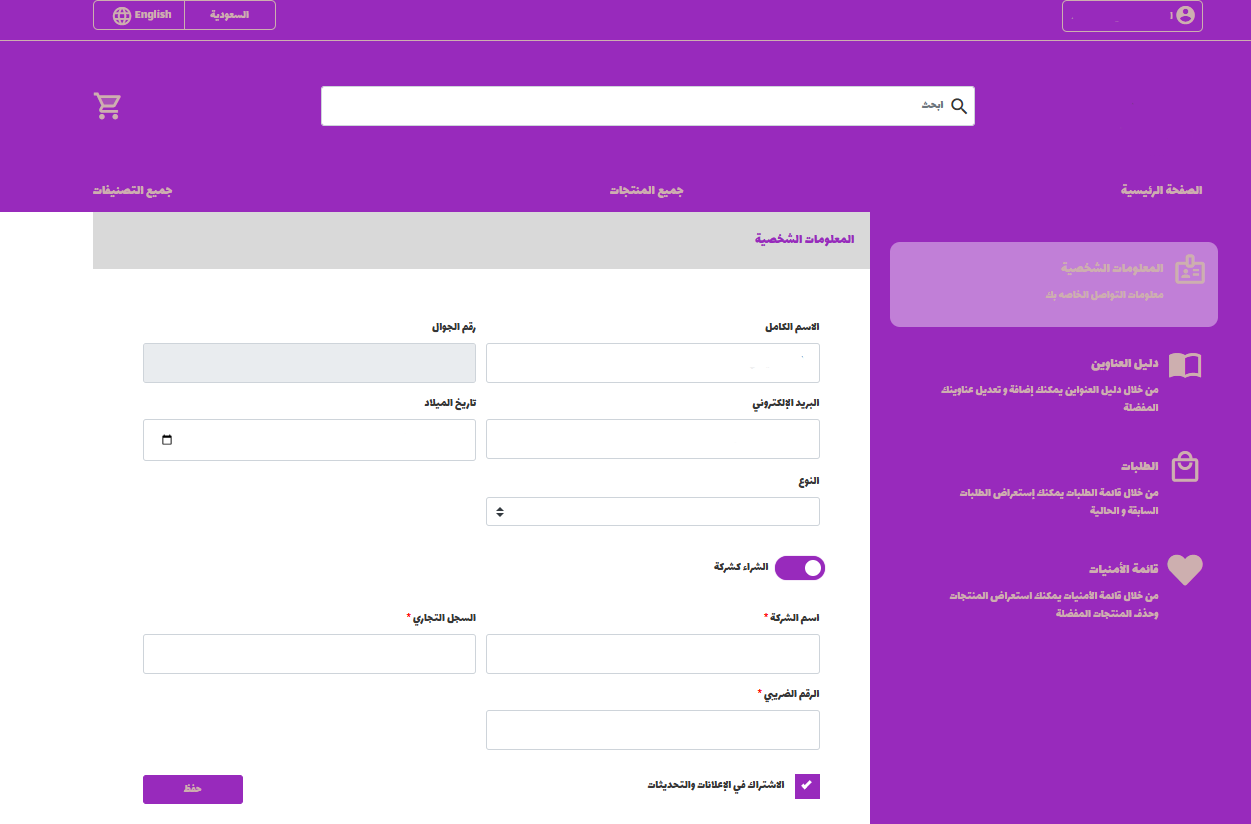Open جميع المنتجات all products menu
The image size is (1251, 824).
(646, 190)
